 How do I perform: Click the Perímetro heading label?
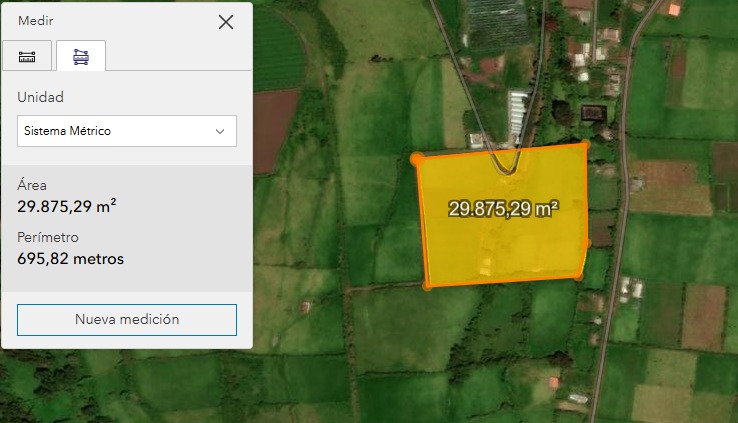click(48, 237)
